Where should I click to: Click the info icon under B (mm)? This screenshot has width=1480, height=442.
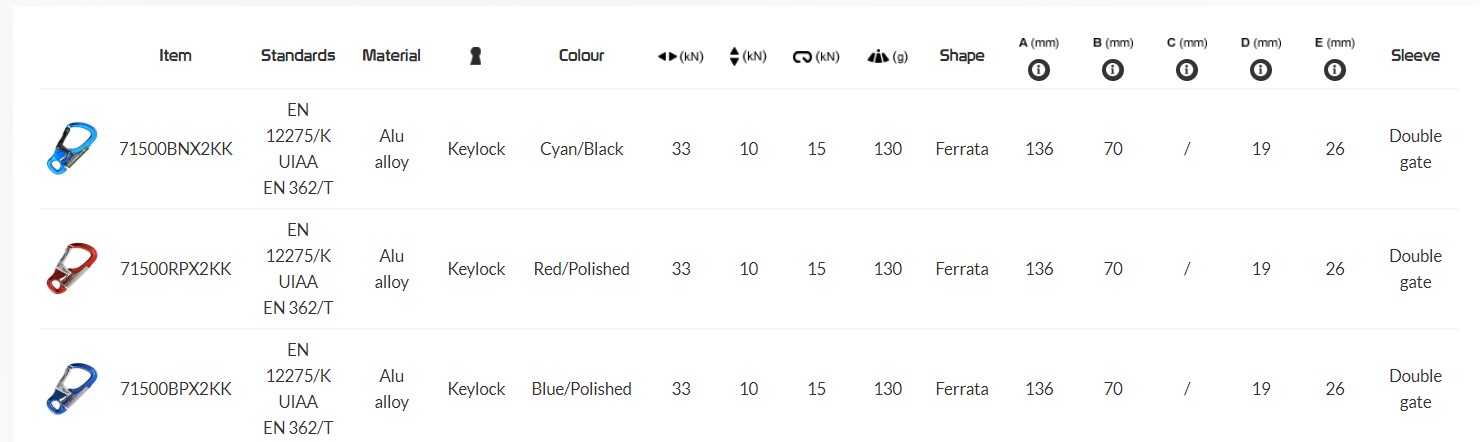pos(1113,70)
